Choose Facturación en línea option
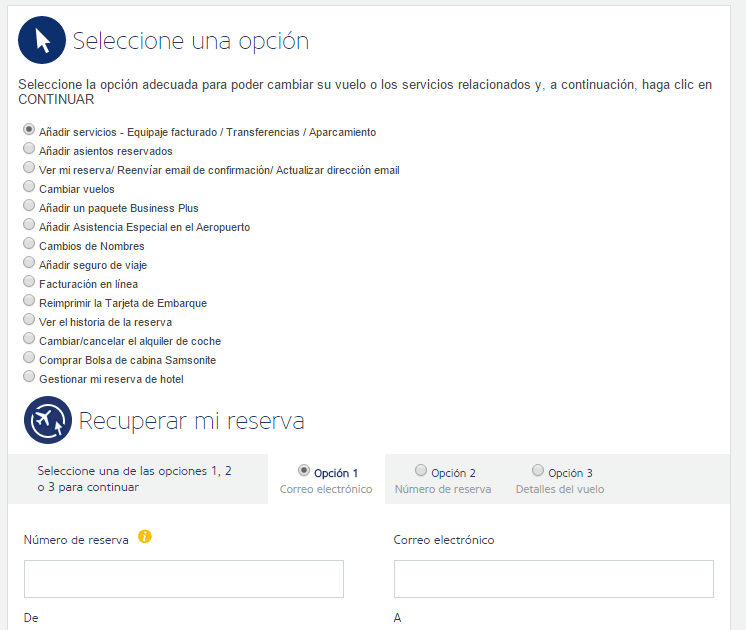 coord(29,281)
